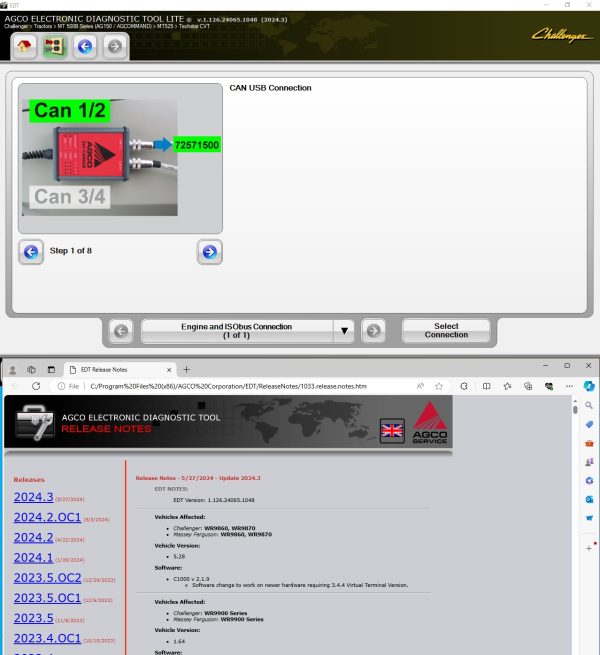Click the Challenger logo in EDT header
This screenshot has height=655, width=600.
[561, 35]
